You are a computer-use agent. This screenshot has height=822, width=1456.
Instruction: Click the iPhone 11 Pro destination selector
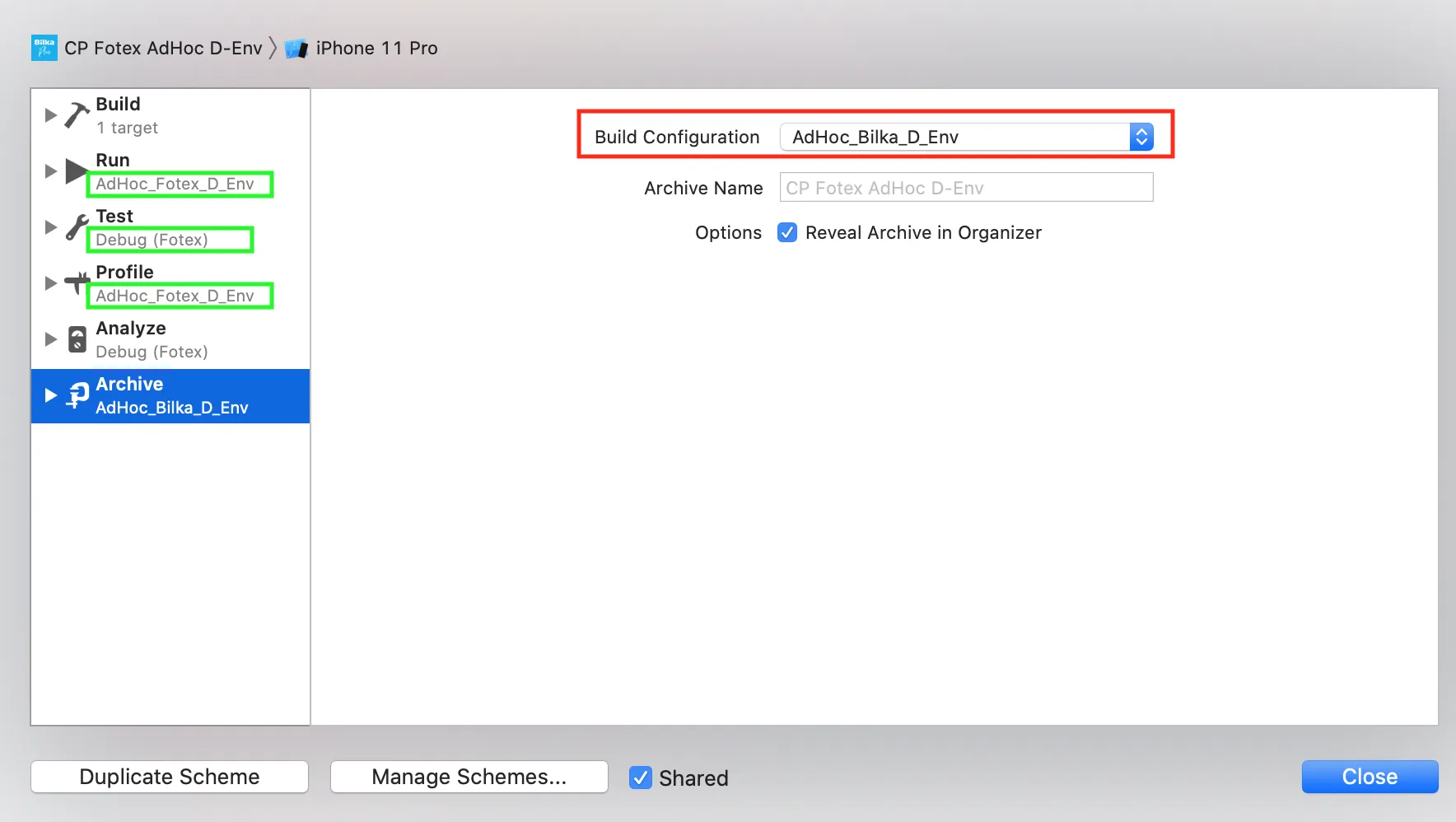tap(361, 48)
